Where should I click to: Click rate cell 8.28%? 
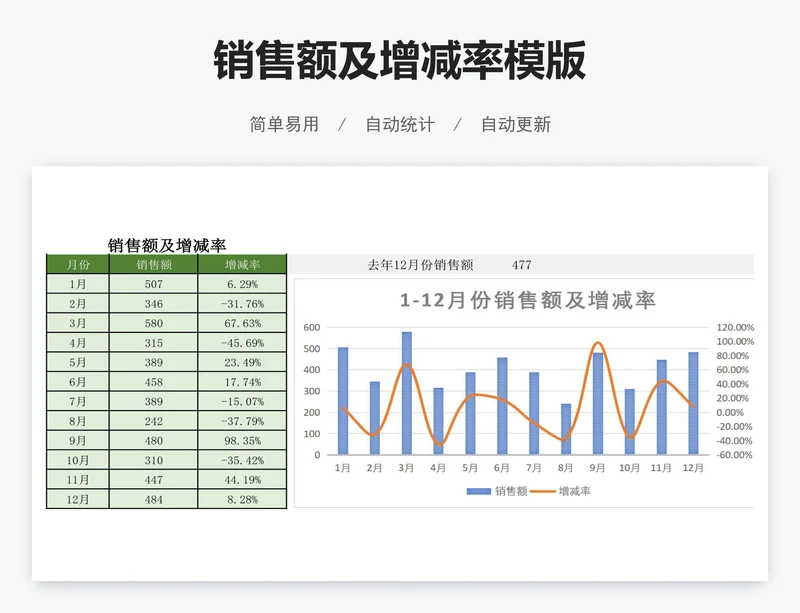pyautogui.click(x=242, y=499)
